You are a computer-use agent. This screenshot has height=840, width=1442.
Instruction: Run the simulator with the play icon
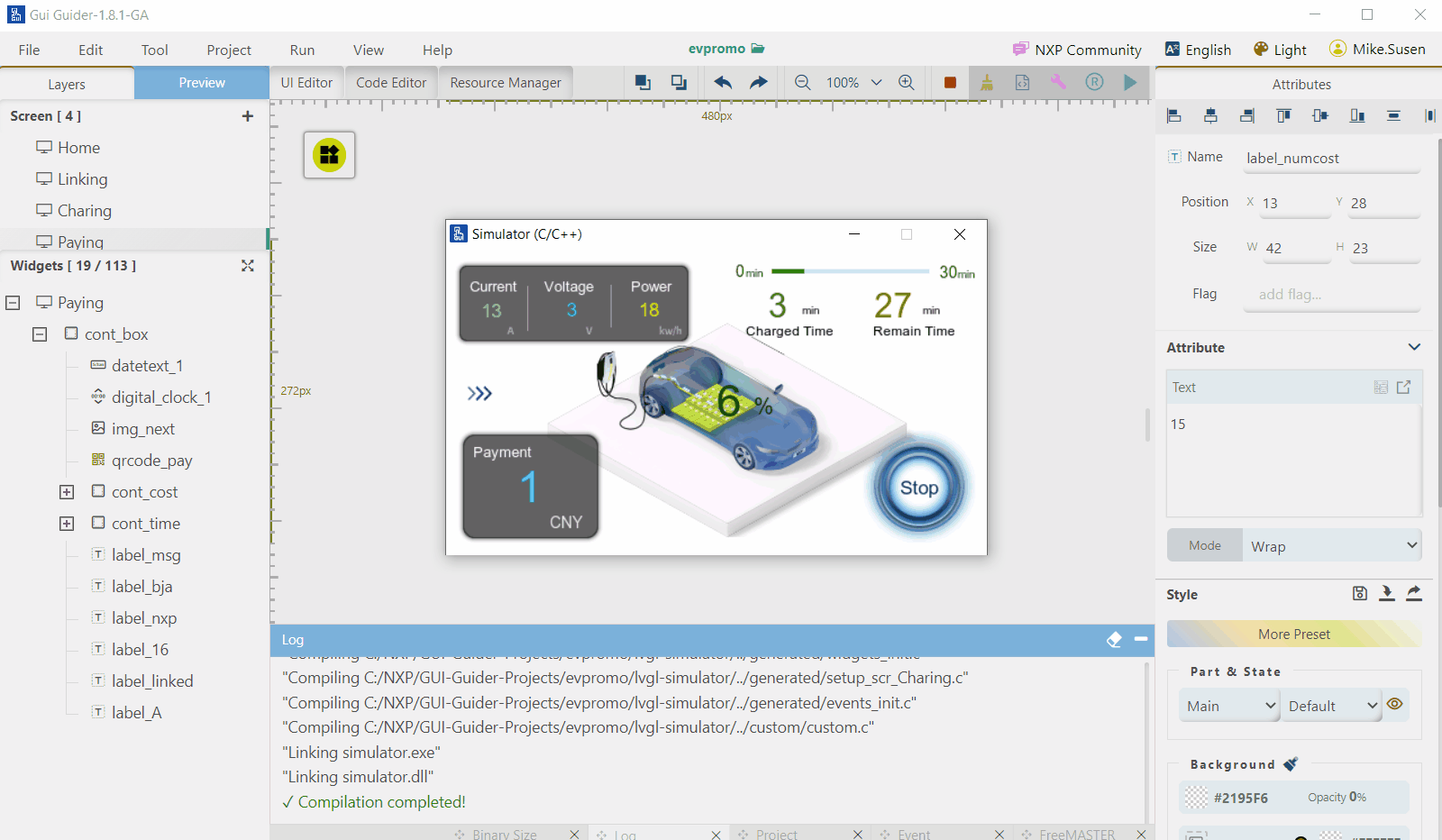1131,82
